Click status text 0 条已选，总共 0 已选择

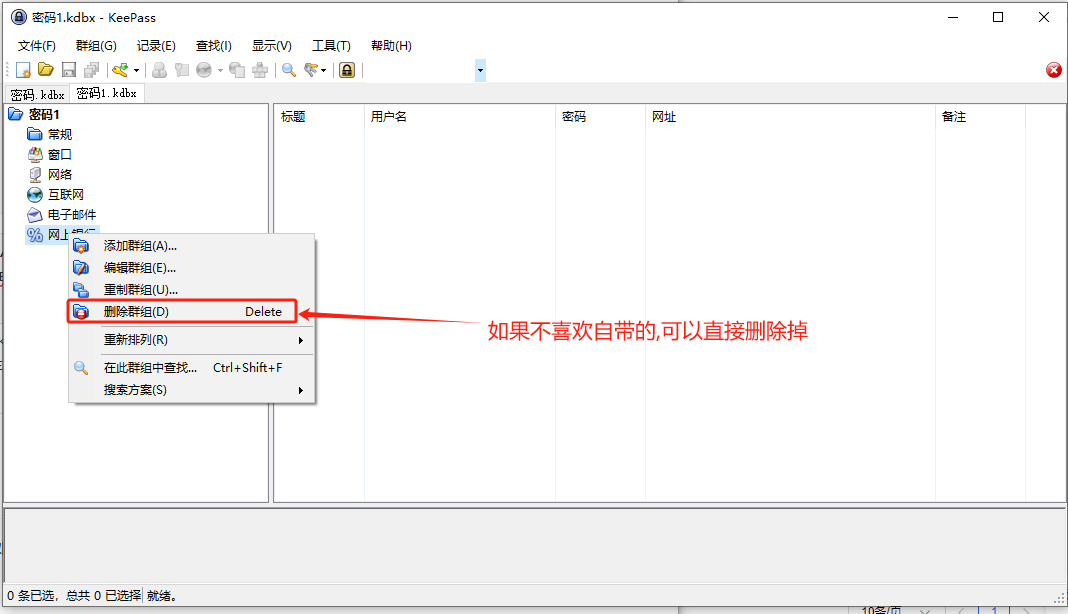[x=74, y=596]
